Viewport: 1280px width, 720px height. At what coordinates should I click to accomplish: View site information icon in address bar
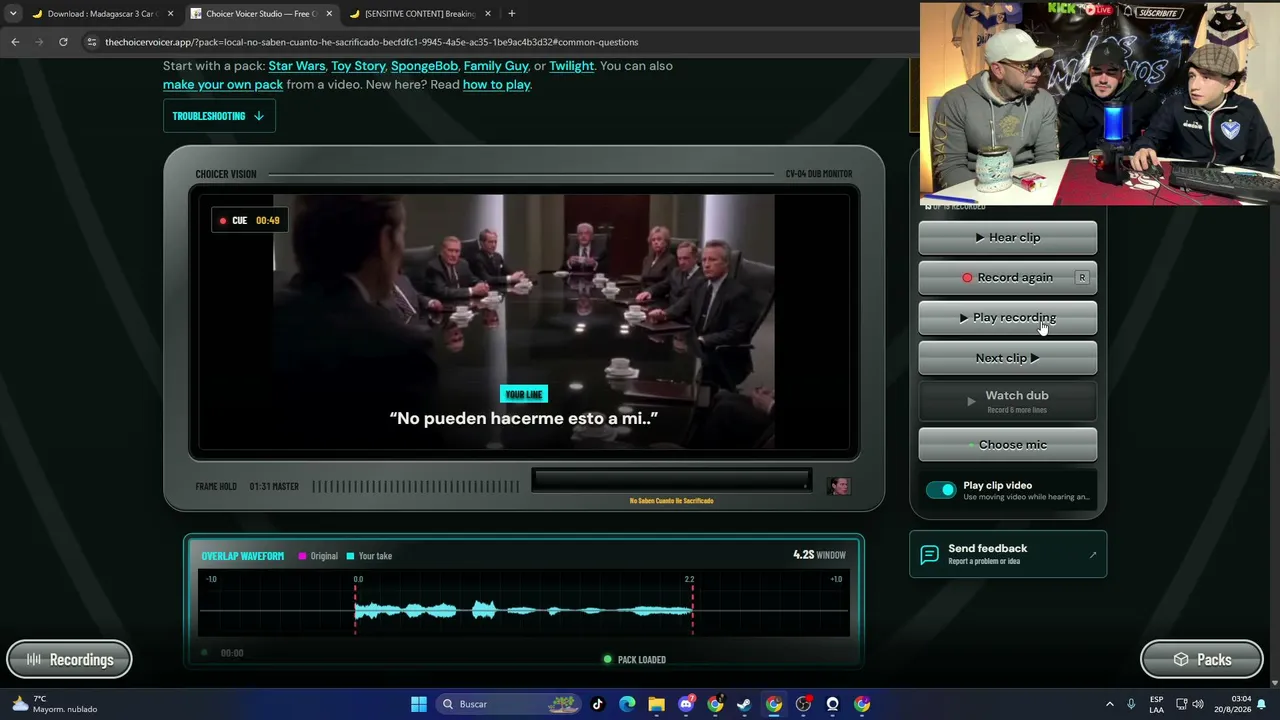click(x=91, y=42)
